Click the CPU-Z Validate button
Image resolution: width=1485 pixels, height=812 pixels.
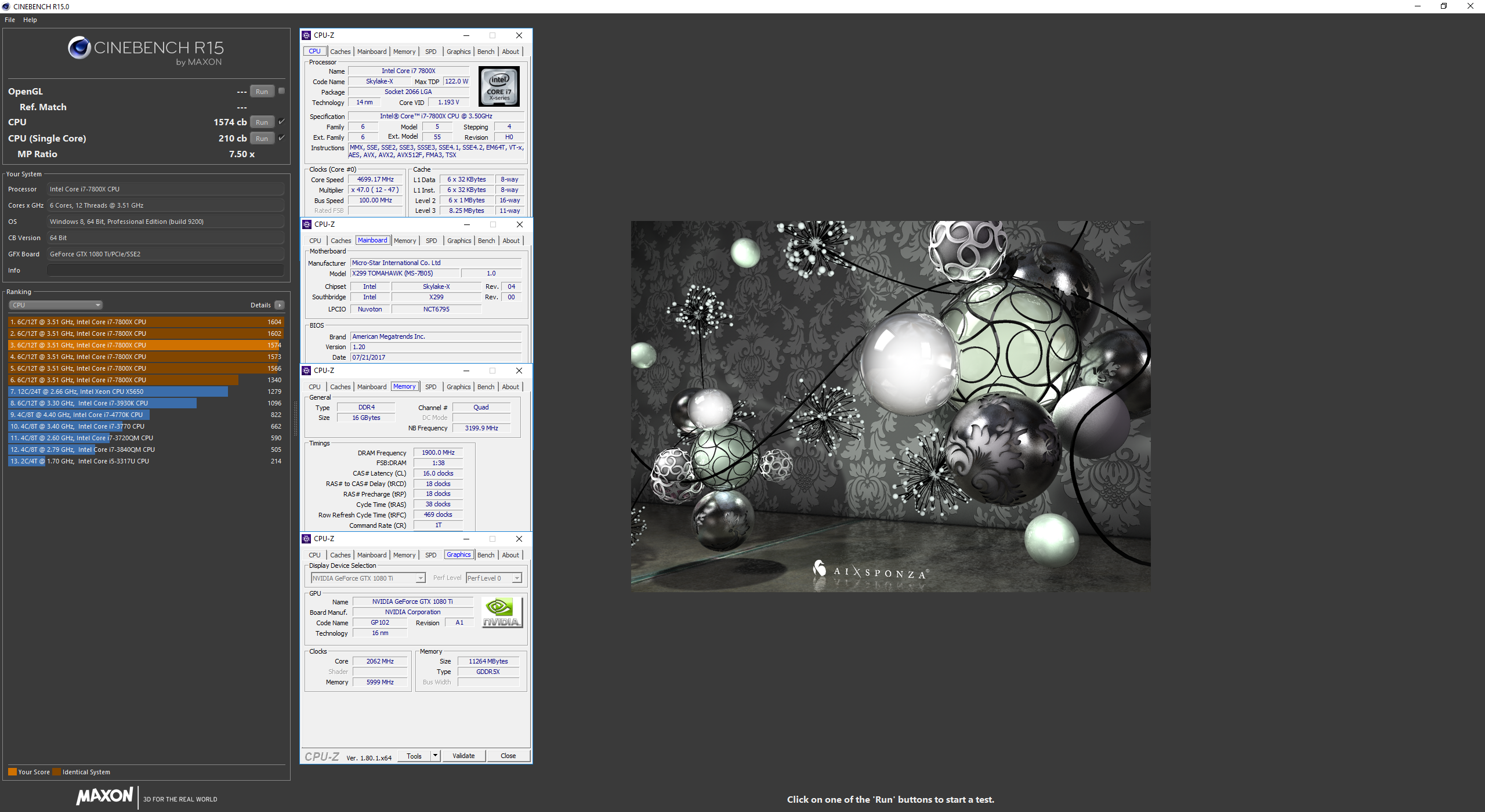pyautogui.click(x=463, y=756)
